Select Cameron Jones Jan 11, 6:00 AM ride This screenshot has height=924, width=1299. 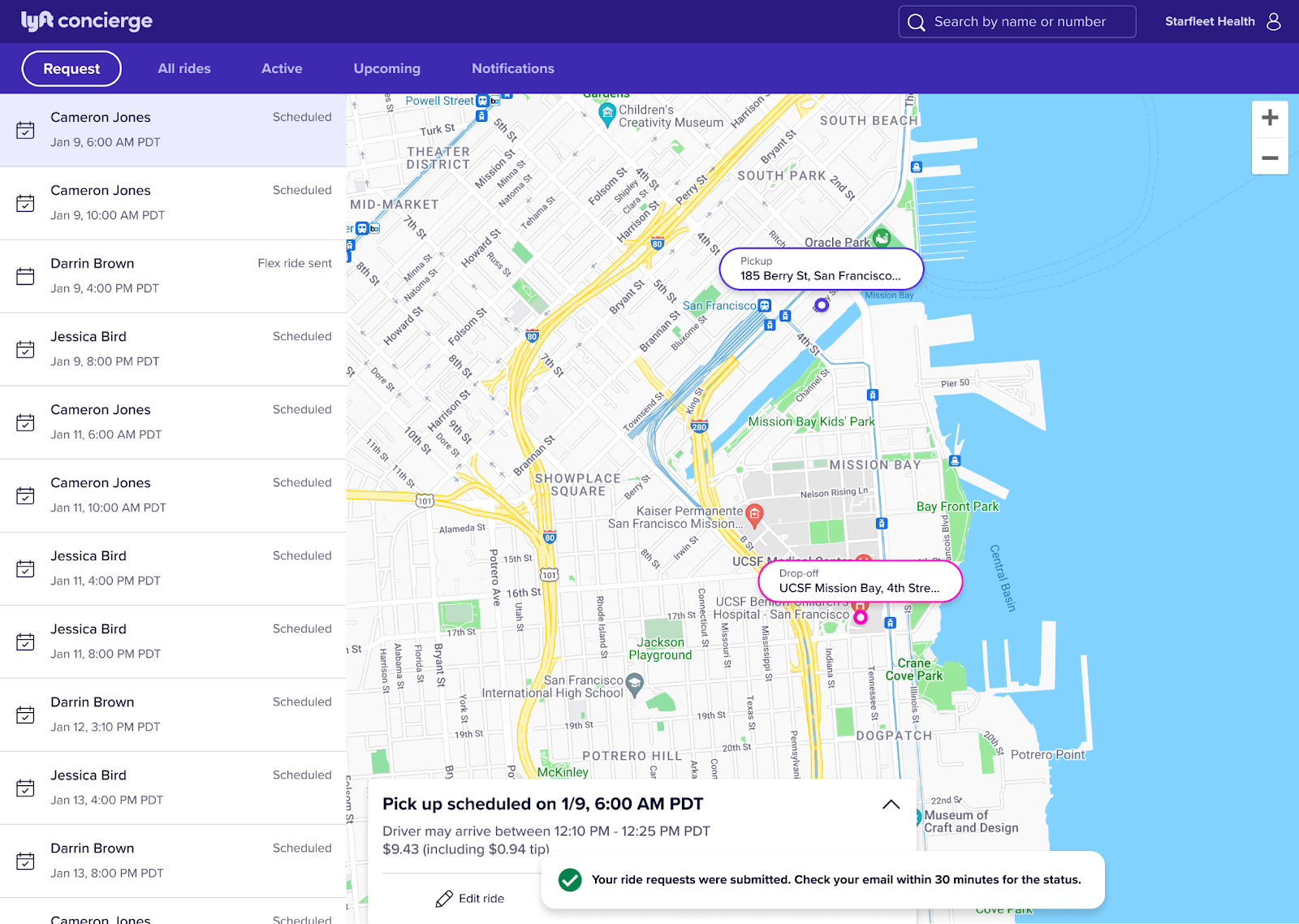pyautogui.click(x=173, y=422)
